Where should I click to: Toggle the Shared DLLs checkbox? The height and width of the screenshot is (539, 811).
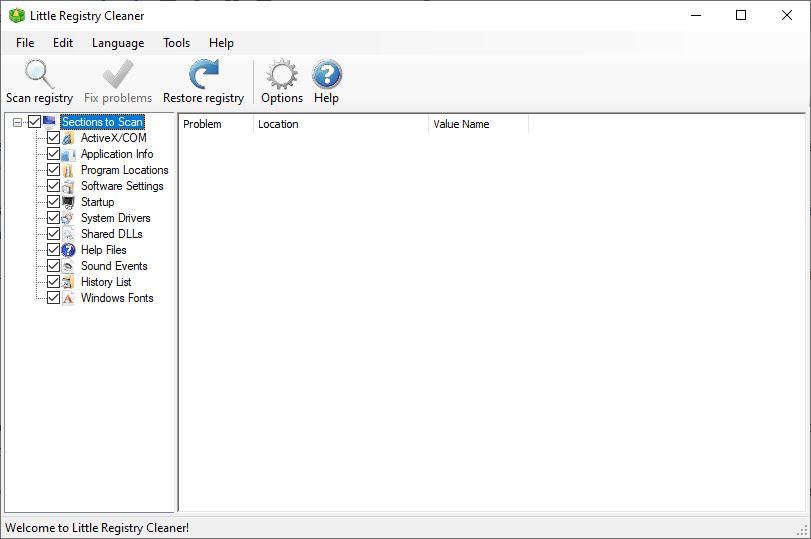[x=54, y=234]
